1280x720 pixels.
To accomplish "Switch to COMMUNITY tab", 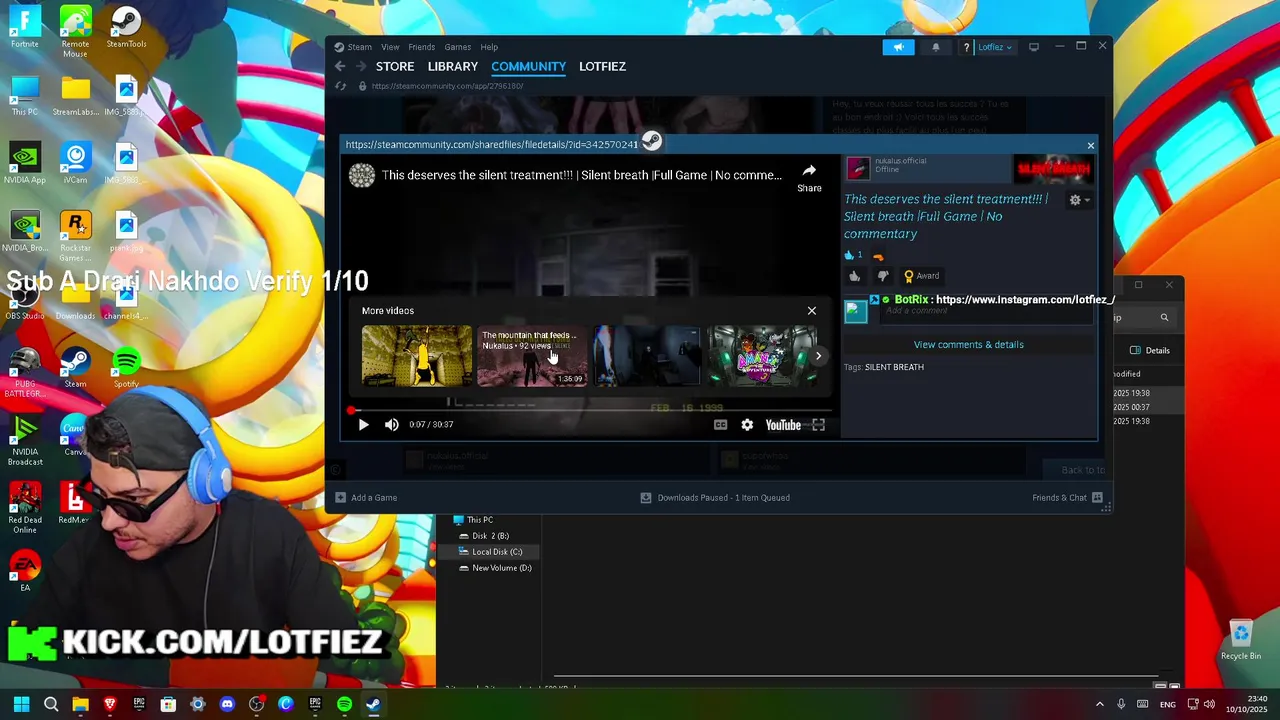I will click(528, 67).
